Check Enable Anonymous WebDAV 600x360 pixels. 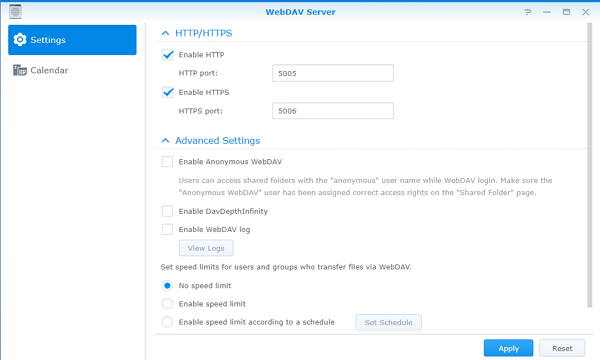pyautogui.click(x=167, y=161)
